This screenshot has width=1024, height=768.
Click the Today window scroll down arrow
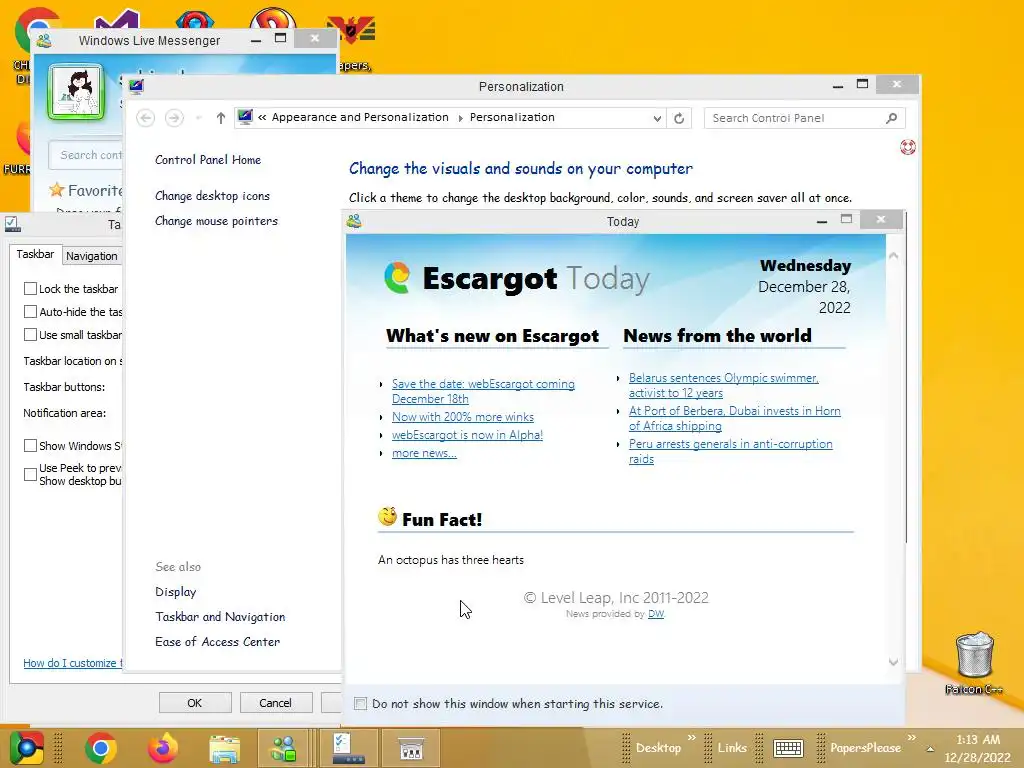pyautogui.click(x=893, y=662)
